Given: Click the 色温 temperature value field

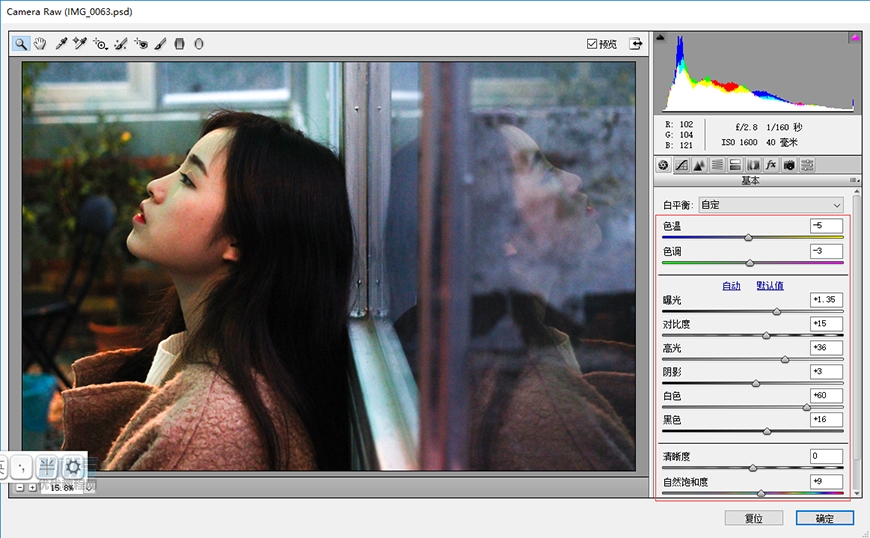Looking at the screenshot, I should coord(826,226).
